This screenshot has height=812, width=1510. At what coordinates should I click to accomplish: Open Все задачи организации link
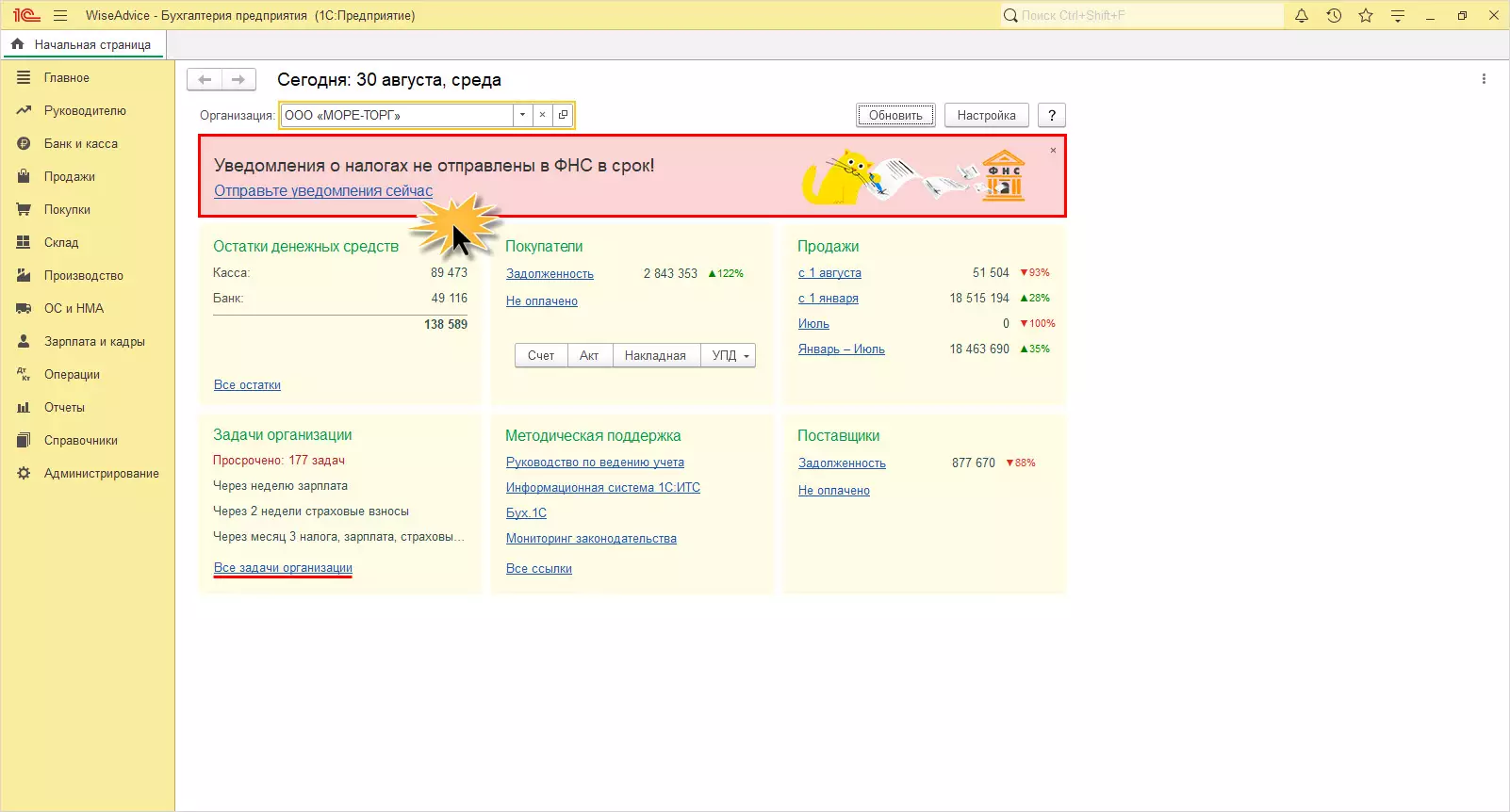[x=283, y=568]
